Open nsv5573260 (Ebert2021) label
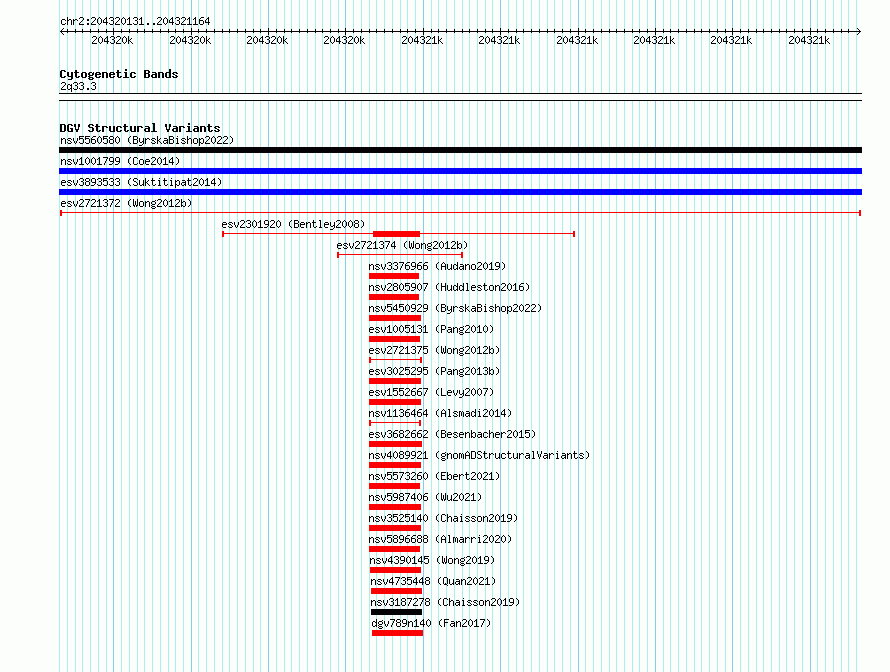Screen dimensions: 890x672 pos(434,476)
